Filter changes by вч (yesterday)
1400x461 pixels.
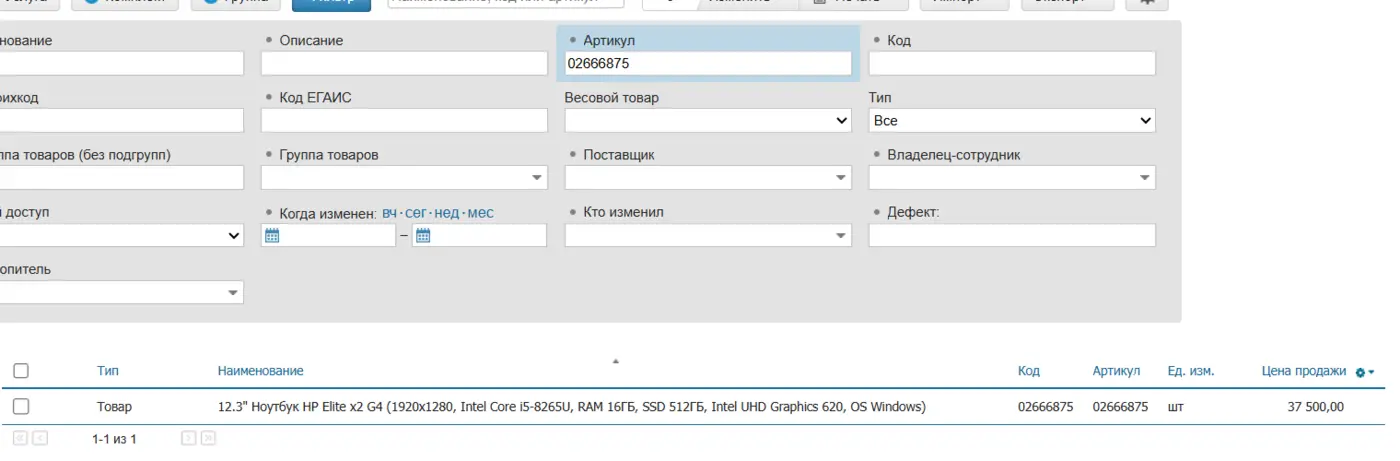(389, 212)
